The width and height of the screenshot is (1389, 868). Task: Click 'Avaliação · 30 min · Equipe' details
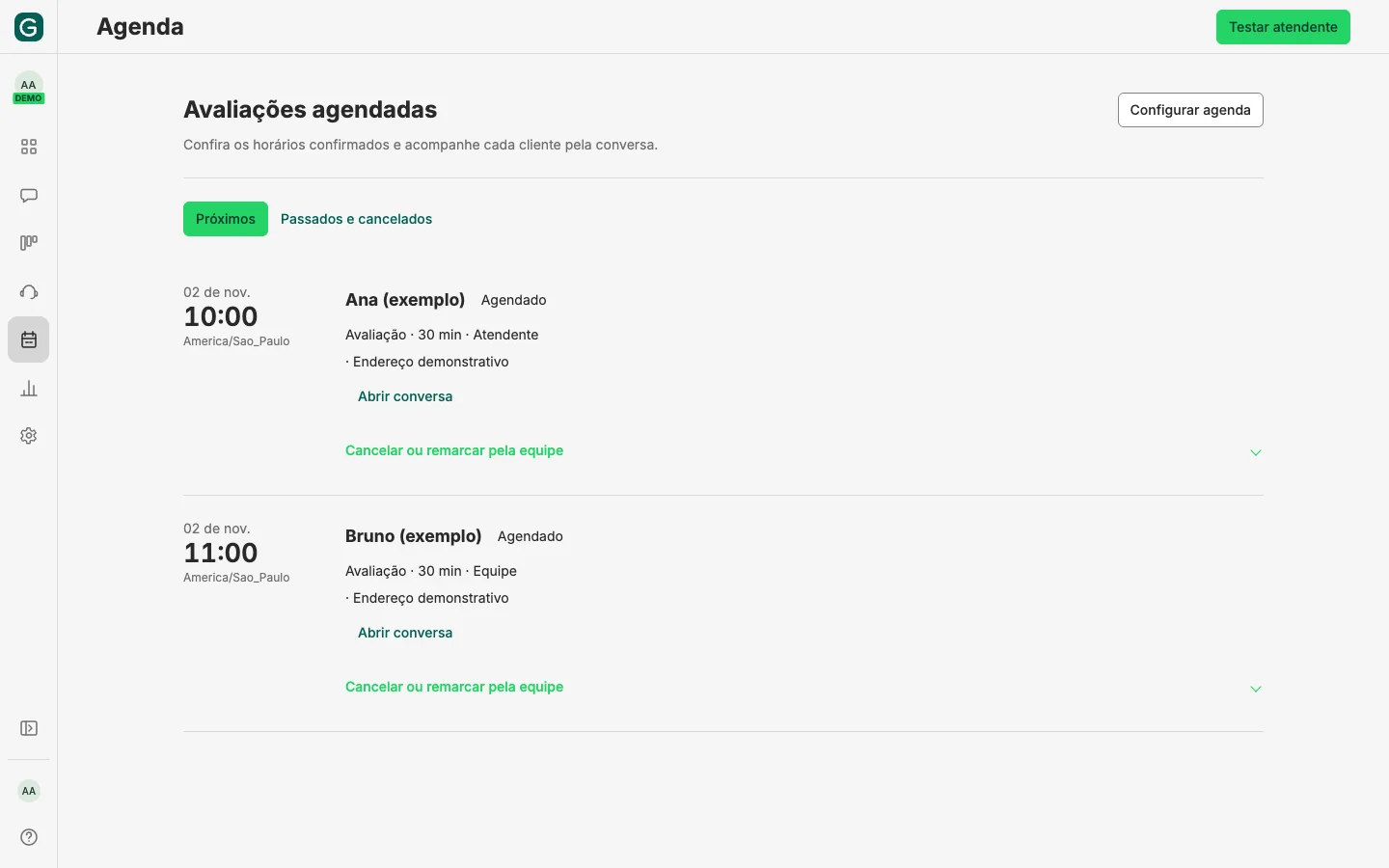431,571
